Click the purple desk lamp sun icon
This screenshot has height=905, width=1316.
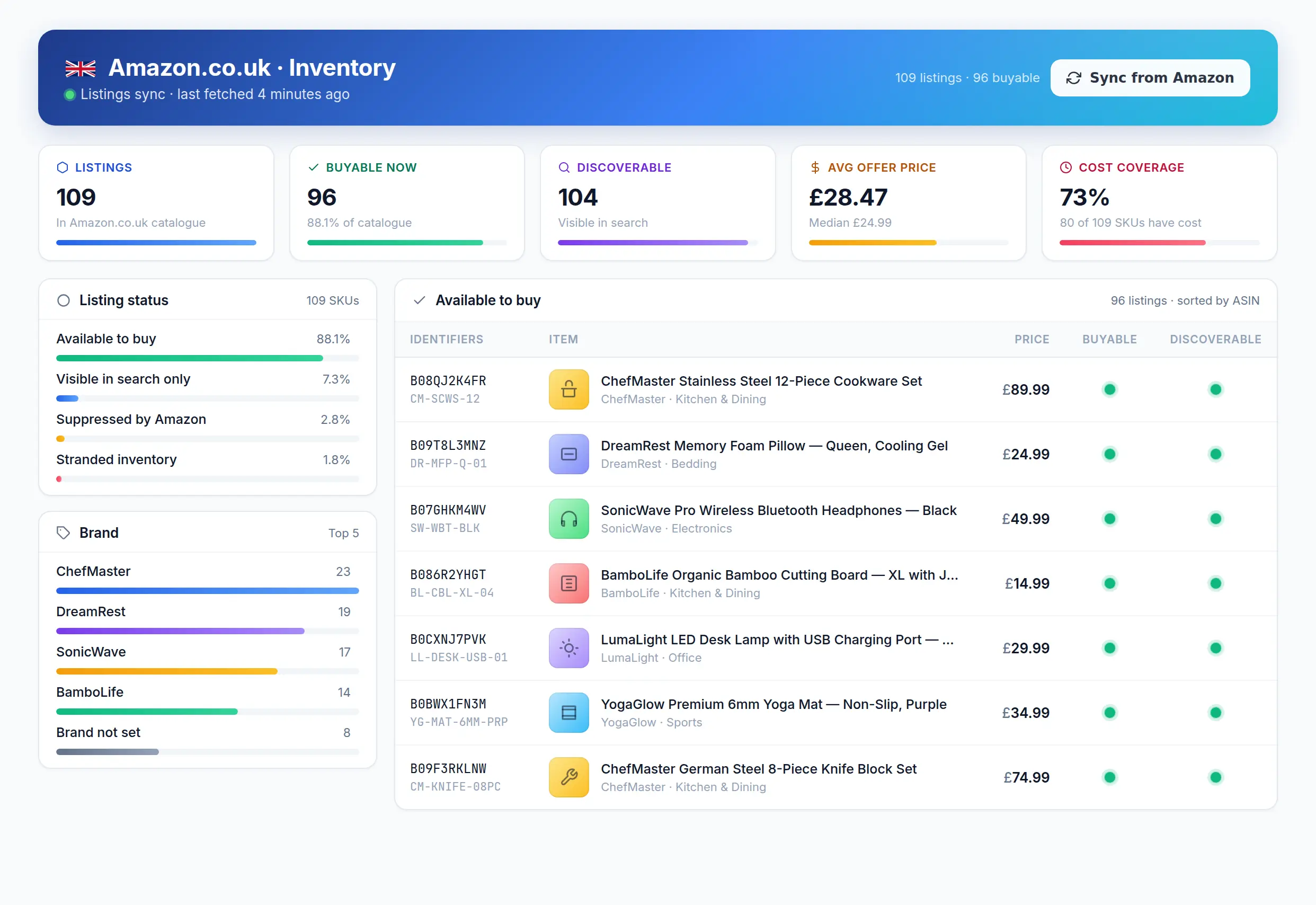[568, 648]
